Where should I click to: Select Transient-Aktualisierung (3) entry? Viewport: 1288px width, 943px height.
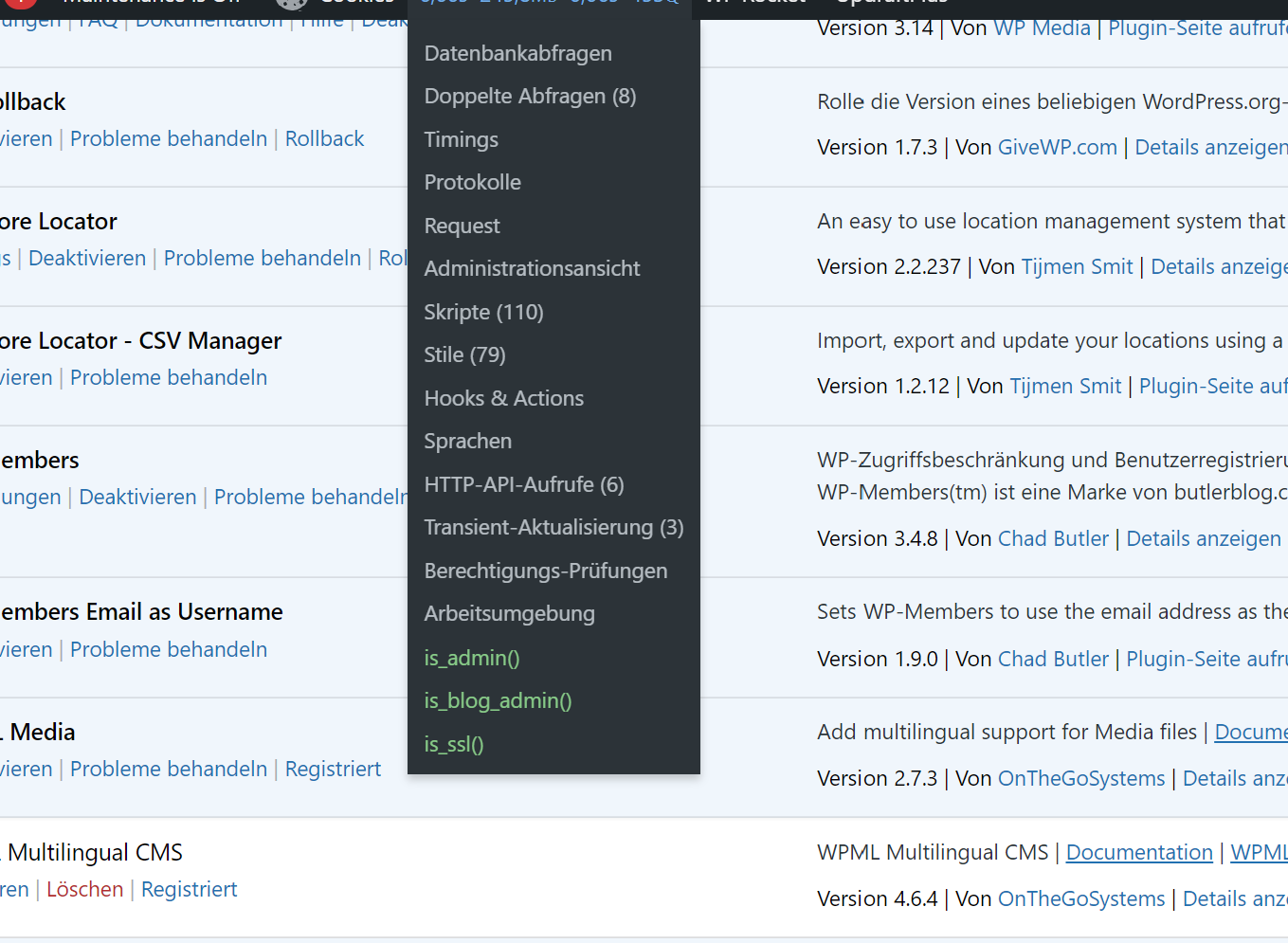coord(553,528)
